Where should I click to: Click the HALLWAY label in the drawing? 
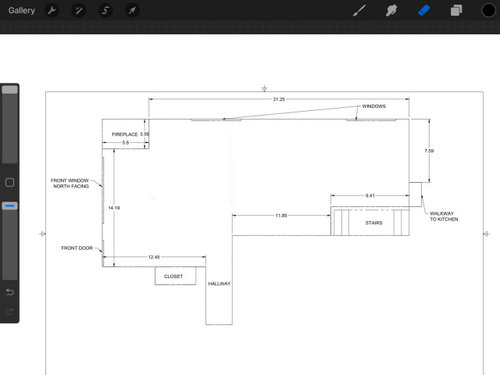[219, 284]
